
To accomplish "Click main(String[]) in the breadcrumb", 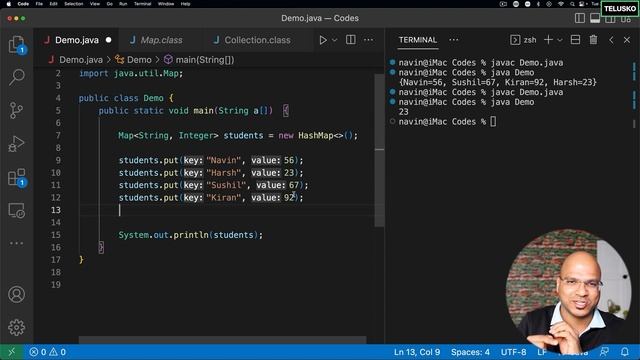I will point(199,60).
